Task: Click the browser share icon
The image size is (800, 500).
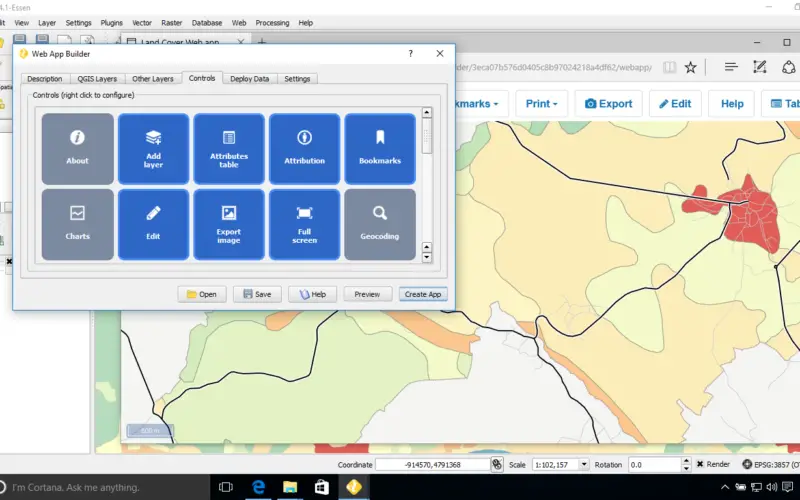Action: click(789, 67)
